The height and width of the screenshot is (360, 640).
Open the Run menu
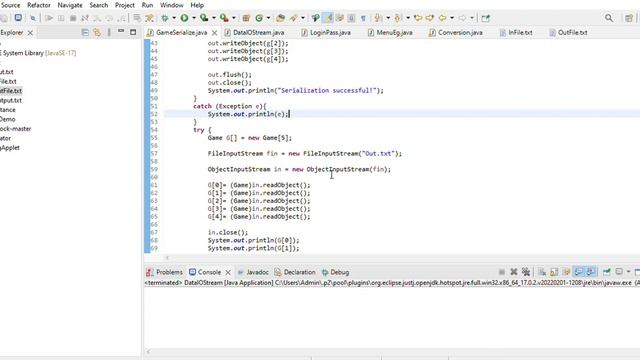click(x=147, y=5)
